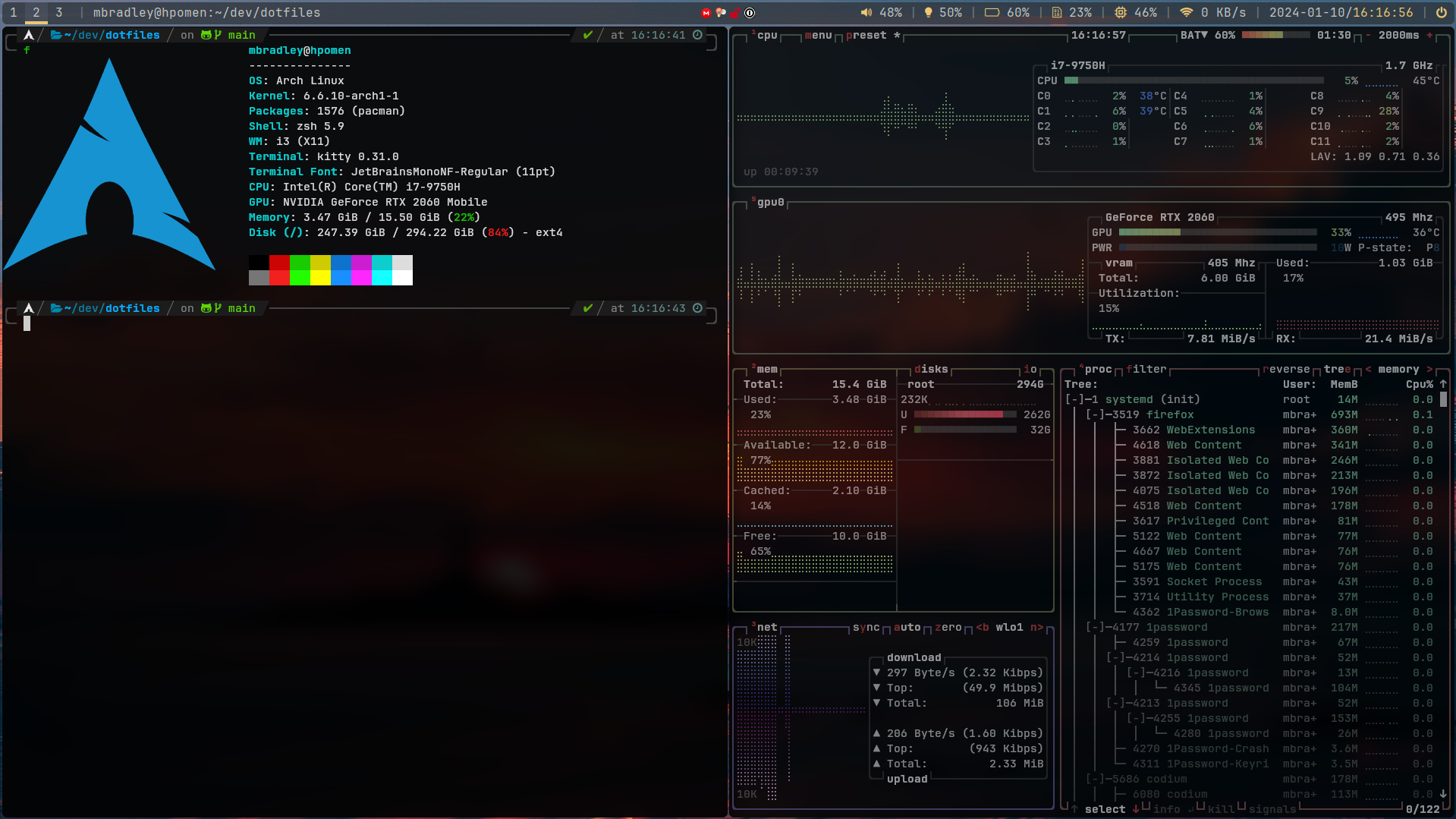Screen dimensions: 1456x819
Task: Click the folder icon in the second prompt
Action: pyautogui.click(x=56, y=308)
